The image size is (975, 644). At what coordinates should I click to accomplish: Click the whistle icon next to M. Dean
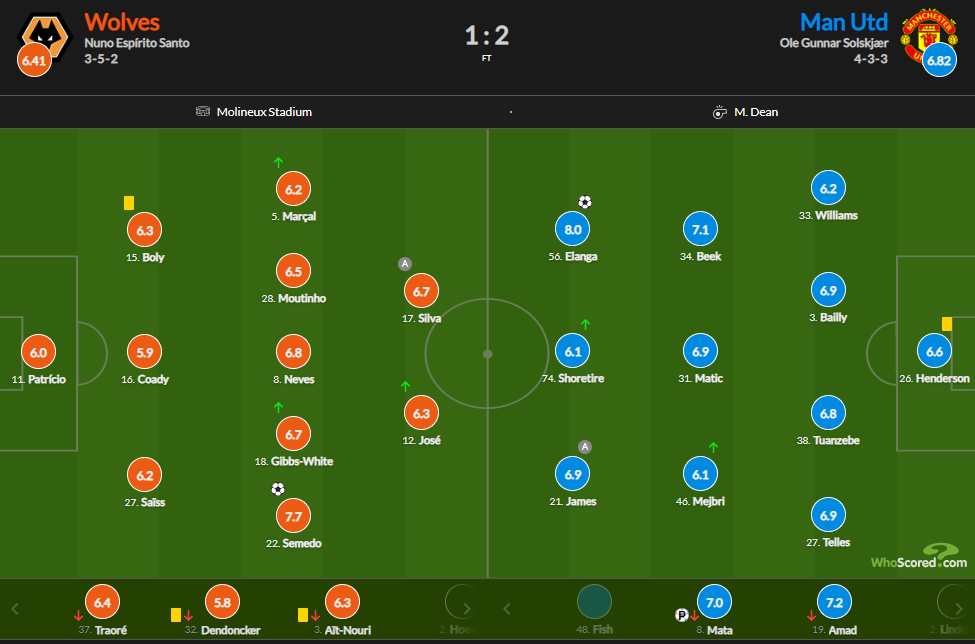pos(719,113)
